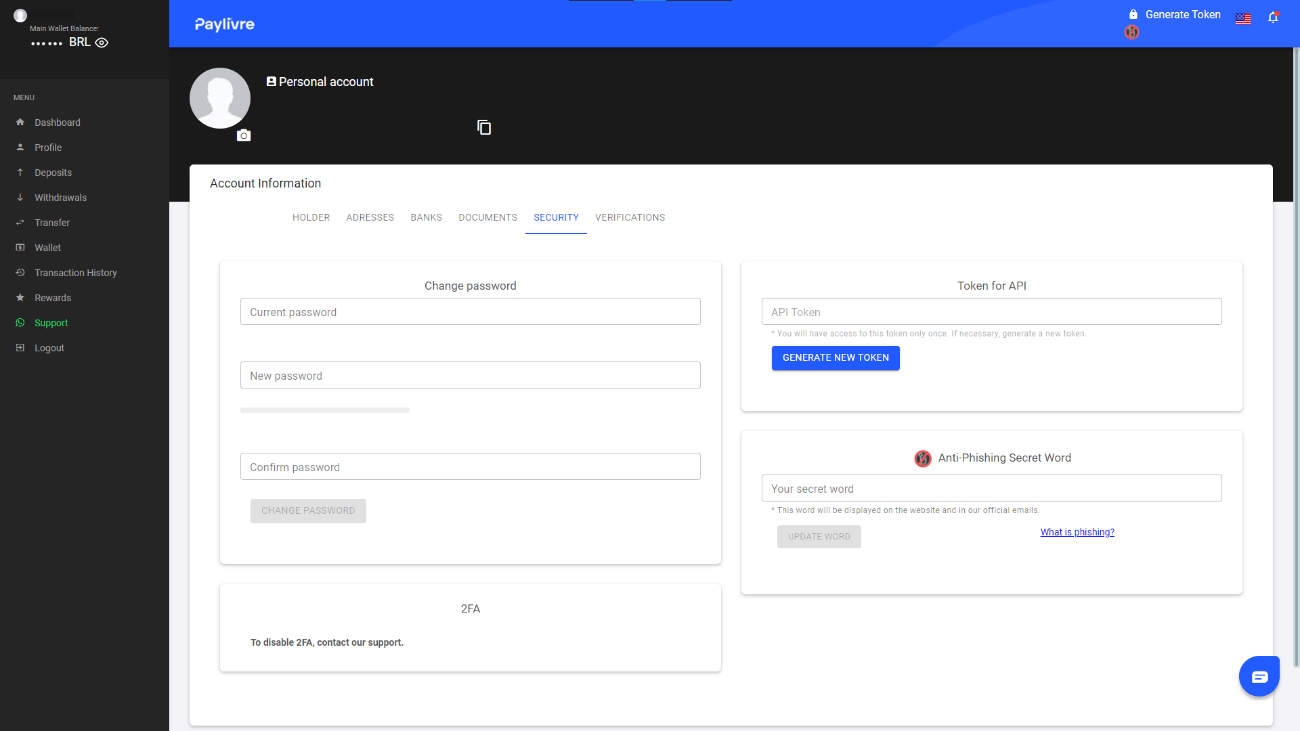Screen dimensions: 1300x731
Task: Click the password strength indicator bar
Action: [x=324, y=409]
